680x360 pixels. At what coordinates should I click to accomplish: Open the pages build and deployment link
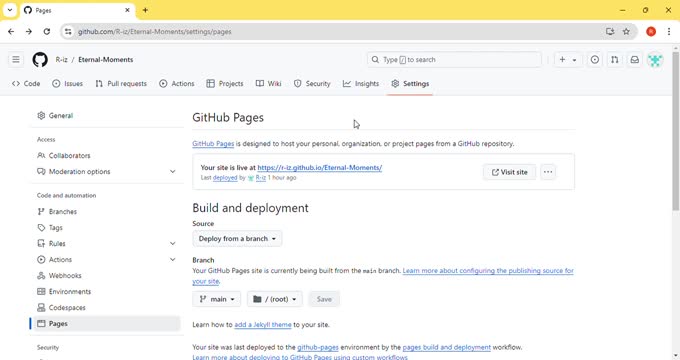tap(447, 347)
